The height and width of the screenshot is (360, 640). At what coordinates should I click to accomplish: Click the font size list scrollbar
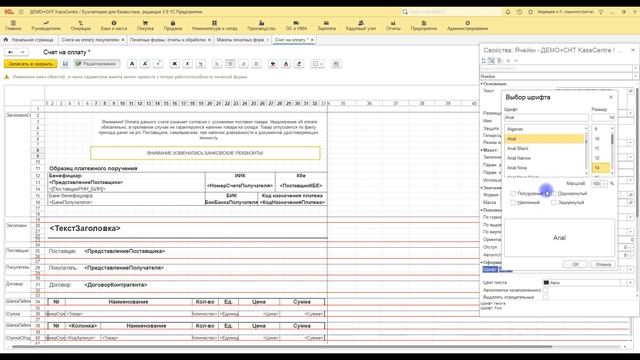[612, 139]
